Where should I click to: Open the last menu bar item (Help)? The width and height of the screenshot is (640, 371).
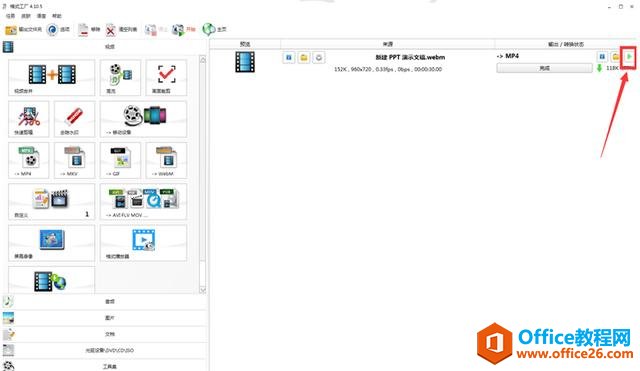(x=57, y=16)
